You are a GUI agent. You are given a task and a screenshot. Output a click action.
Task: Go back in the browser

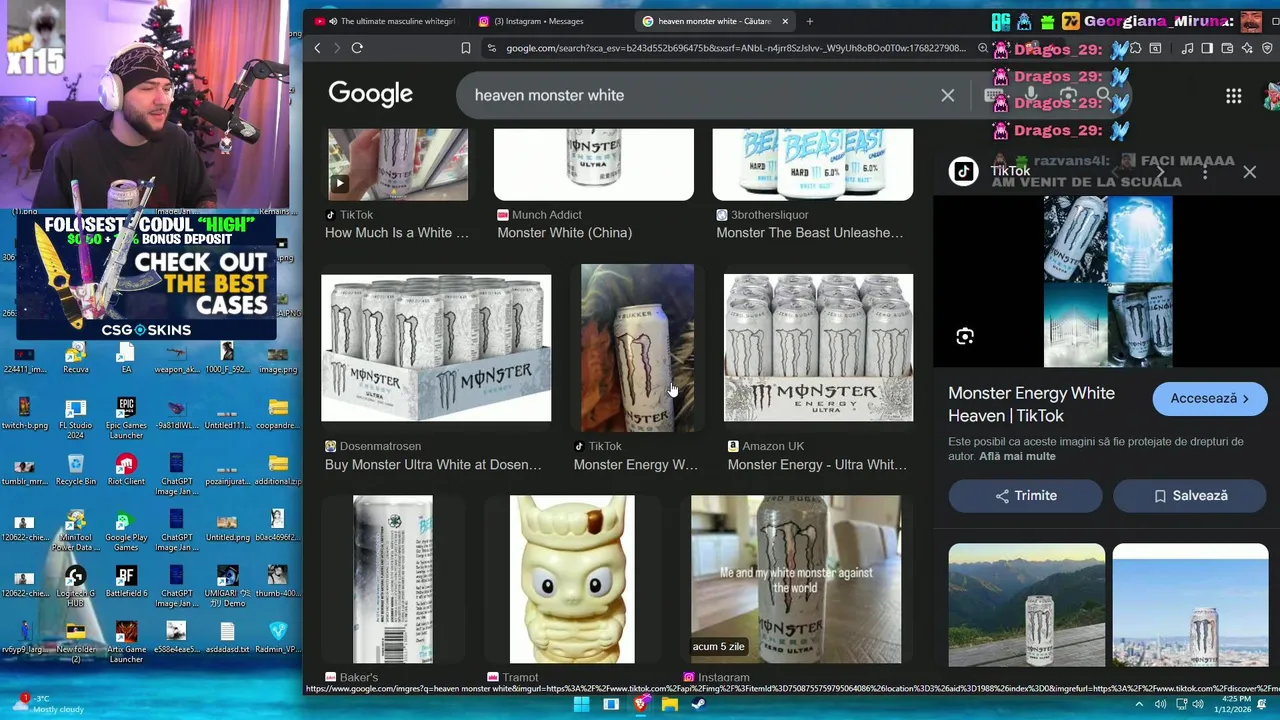[317, 48]
